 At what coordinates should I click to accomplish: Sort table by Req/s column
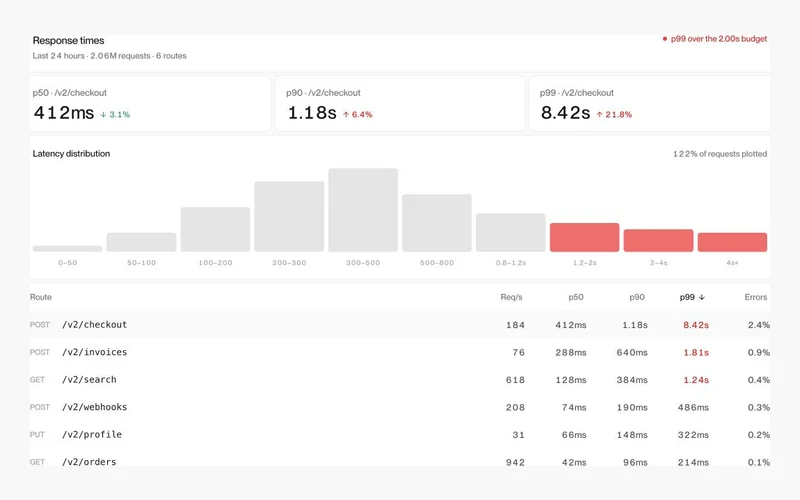coord(511,297)
